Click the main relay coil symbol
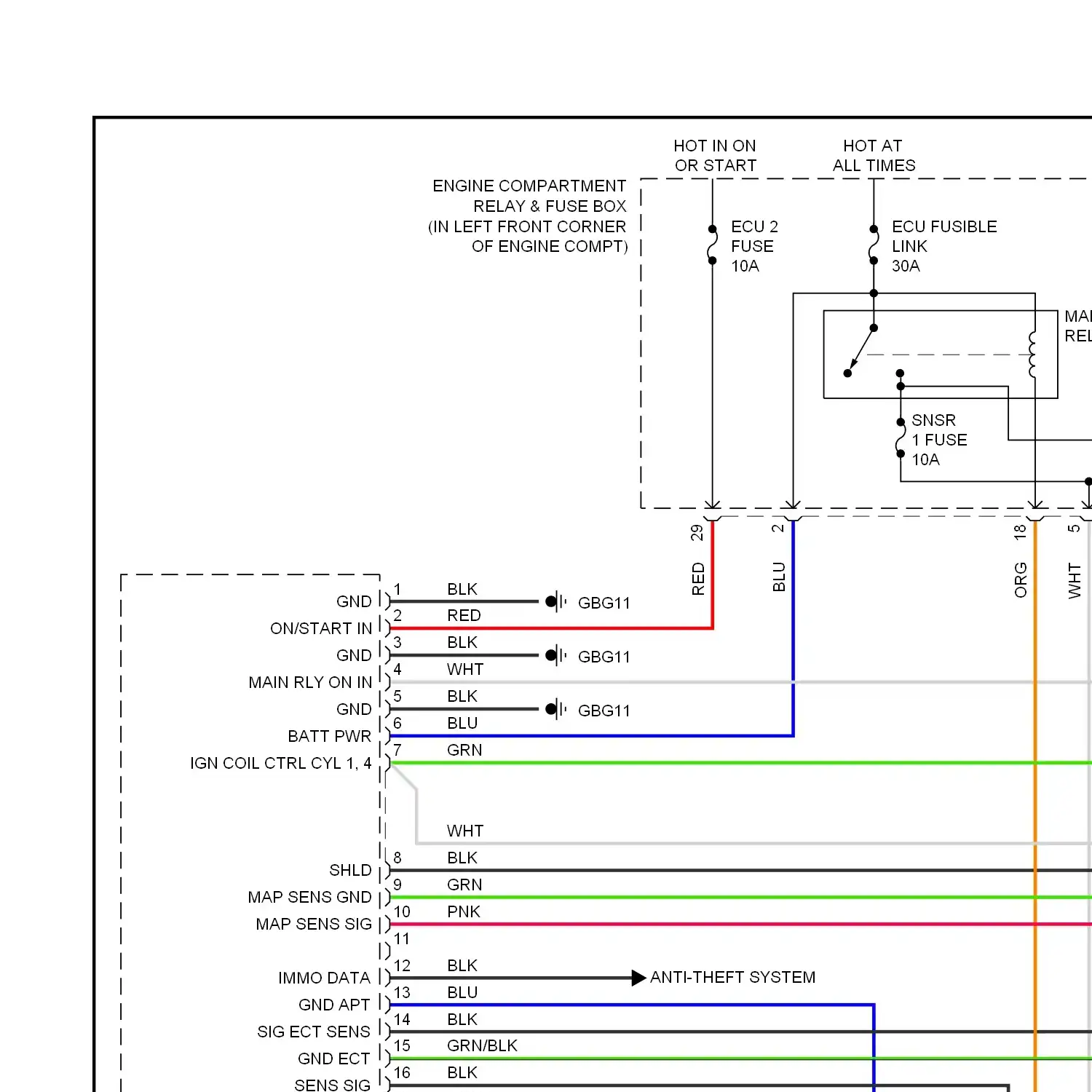1092x1092 pixels. click(1032, 355)
